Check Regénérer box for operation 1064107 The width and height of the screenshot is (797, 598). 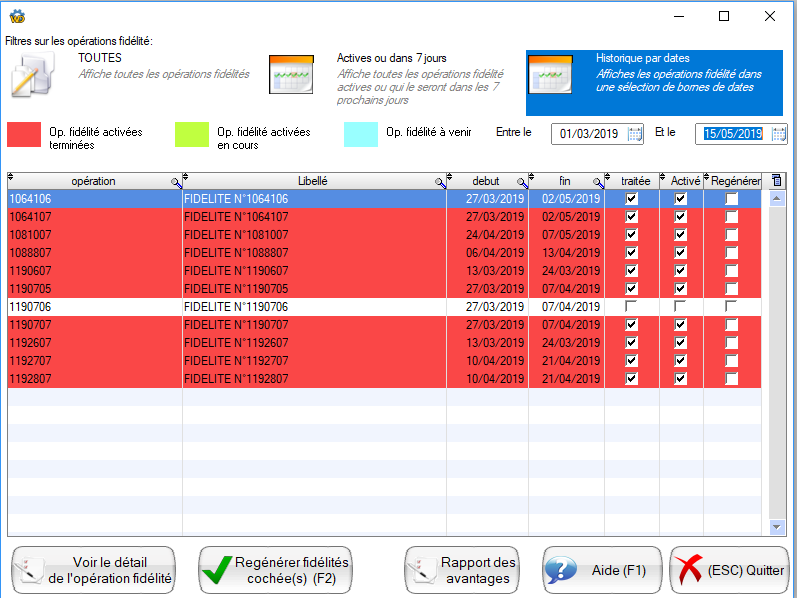click(x=732, y=217)
